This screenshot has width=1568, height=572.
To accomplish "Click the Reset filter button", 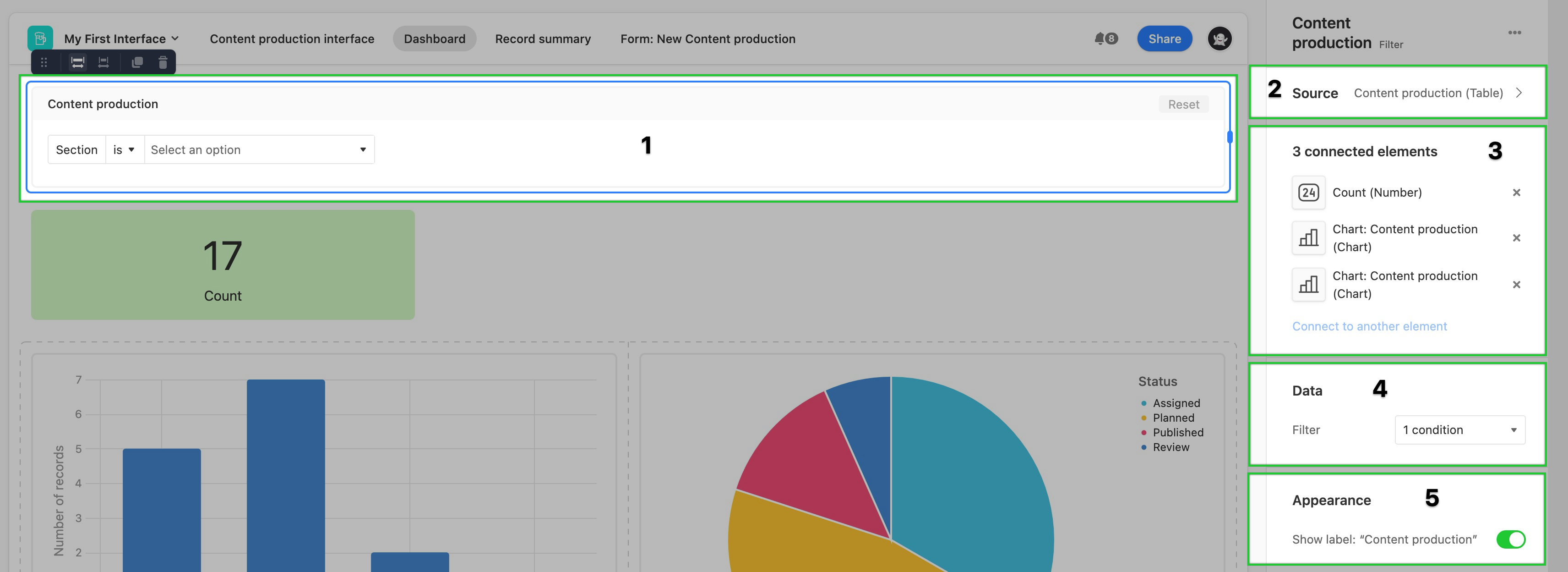I will (x=1183, y=104).
